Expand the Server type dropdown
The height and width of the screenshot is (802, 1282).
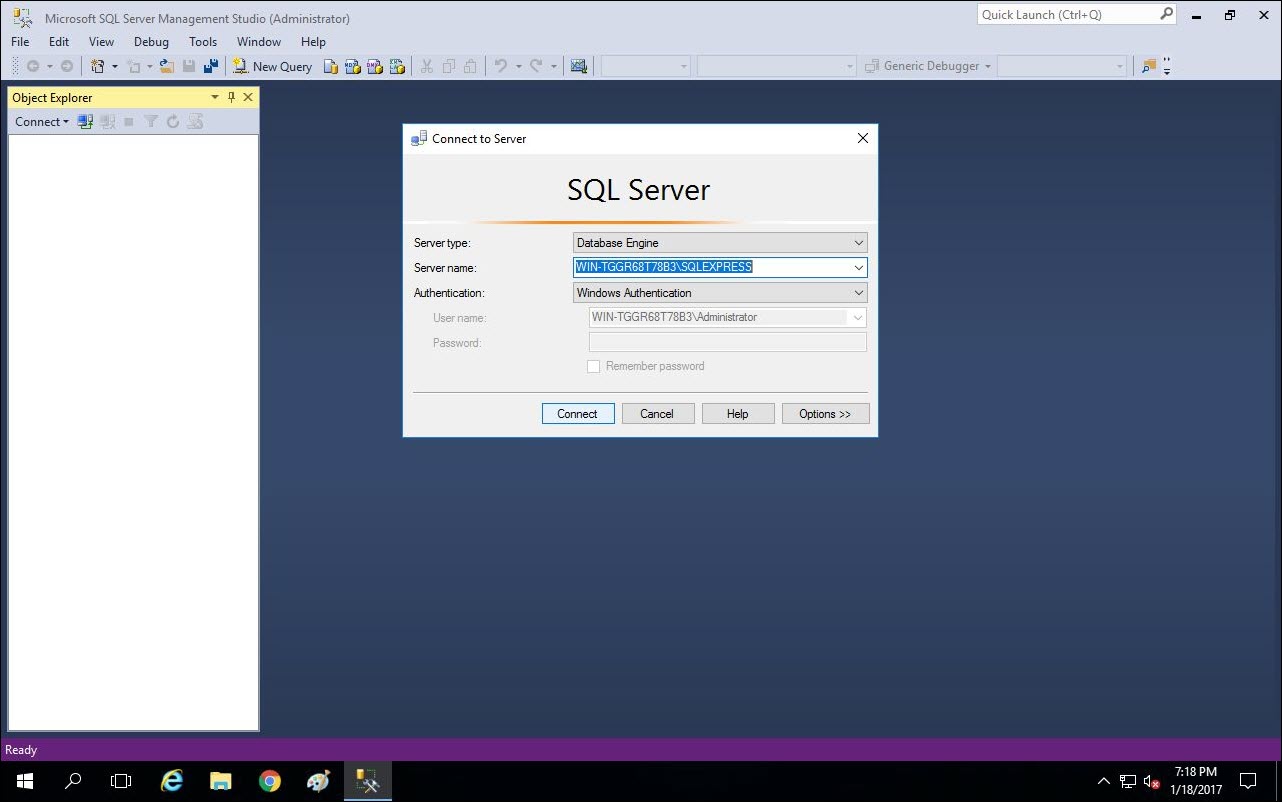(858, 243)
